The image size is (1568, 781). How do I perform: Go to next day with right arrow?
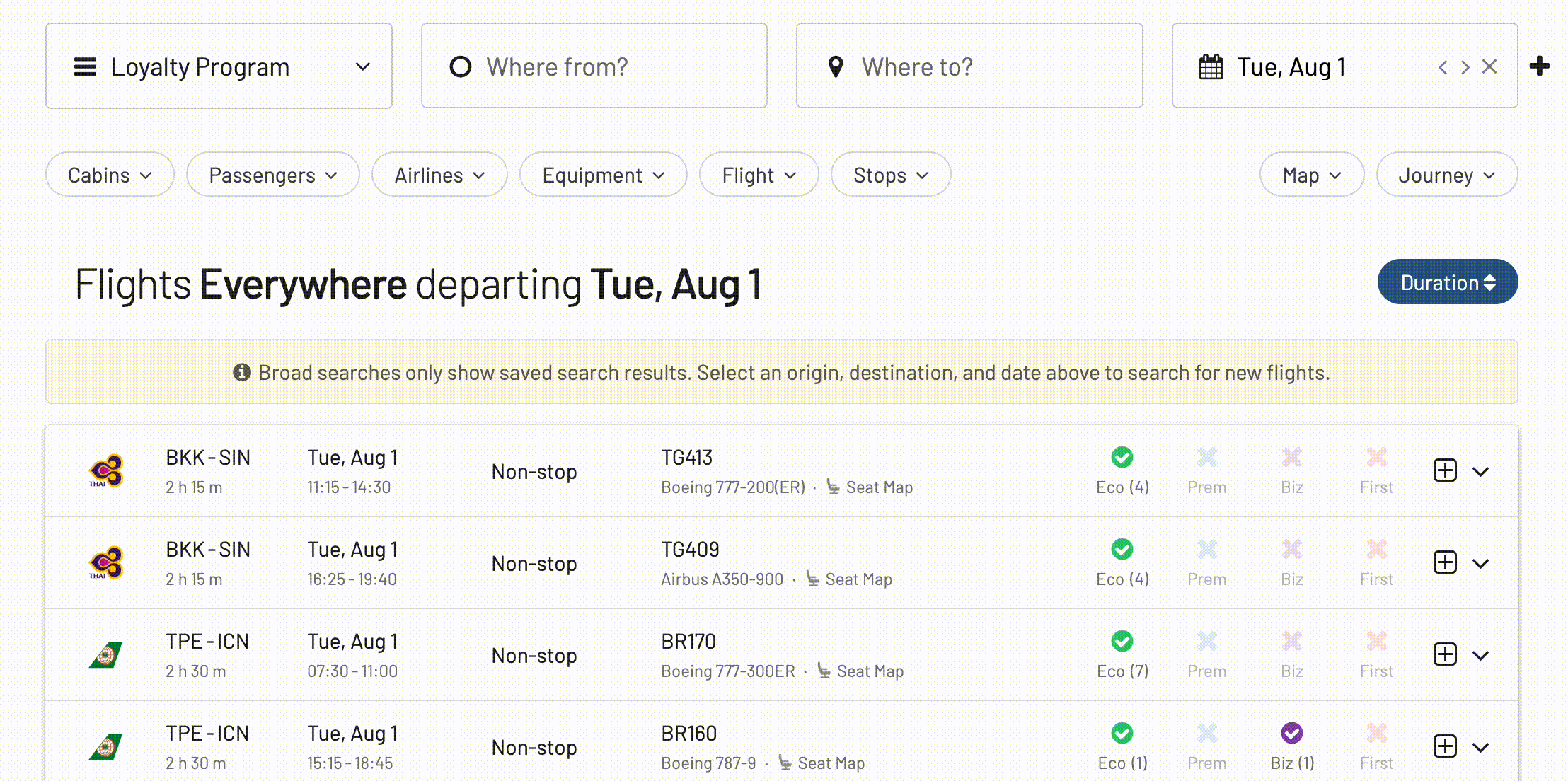click(x=1465, y=66)
